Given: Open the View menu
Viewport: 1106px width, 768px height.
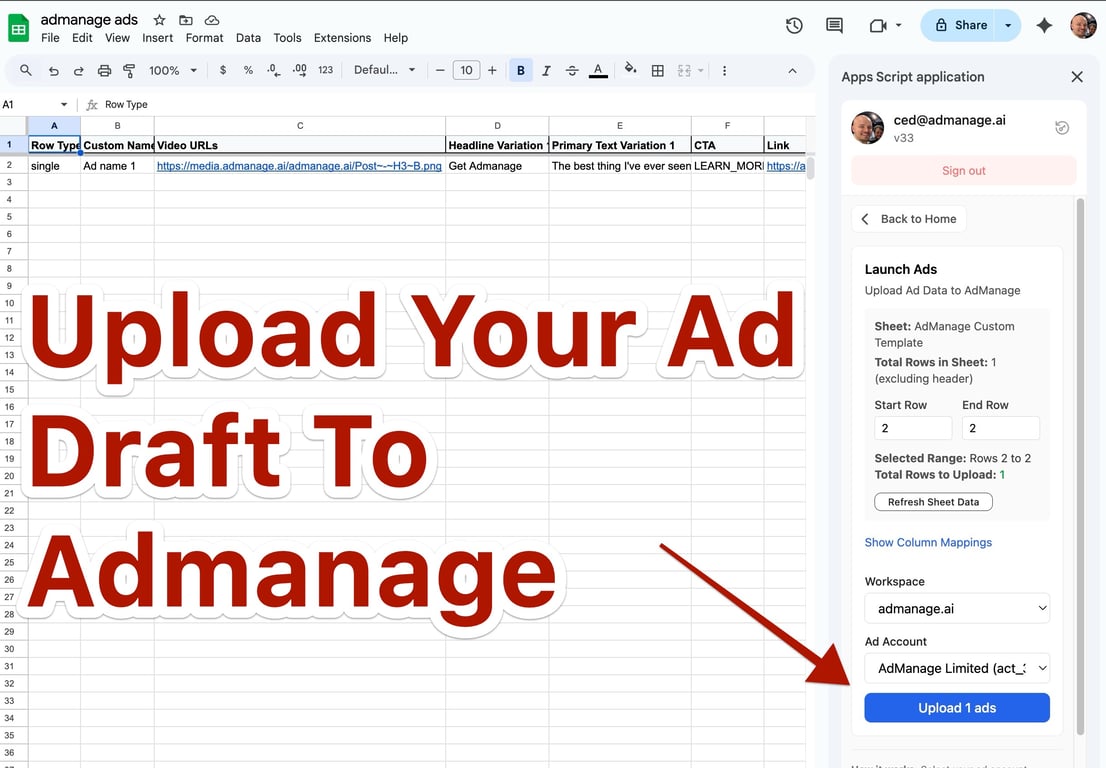Looking at the screenshot, I should pos(117,38).
